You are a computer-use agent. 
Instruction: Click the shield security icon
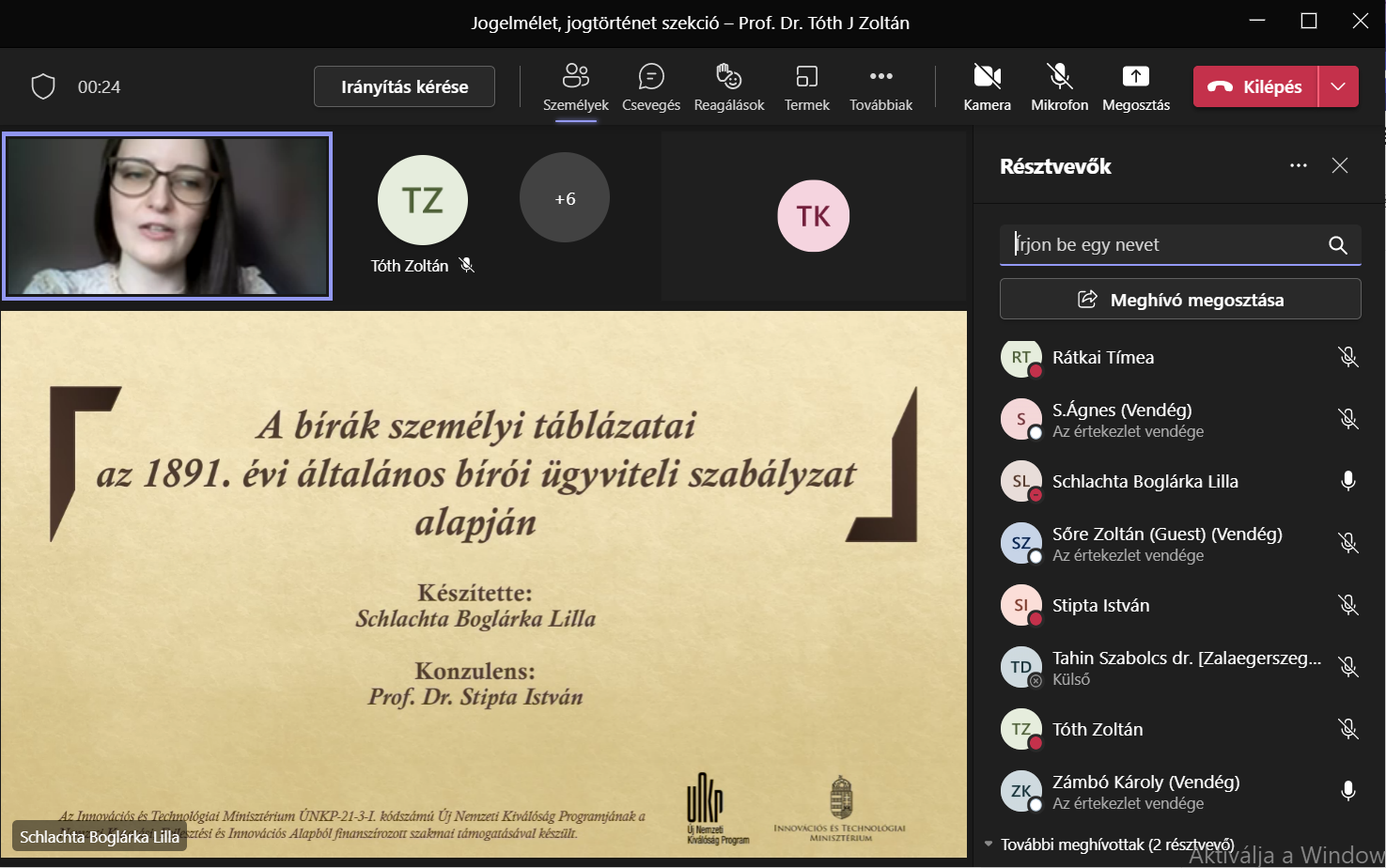coord(43,86)
